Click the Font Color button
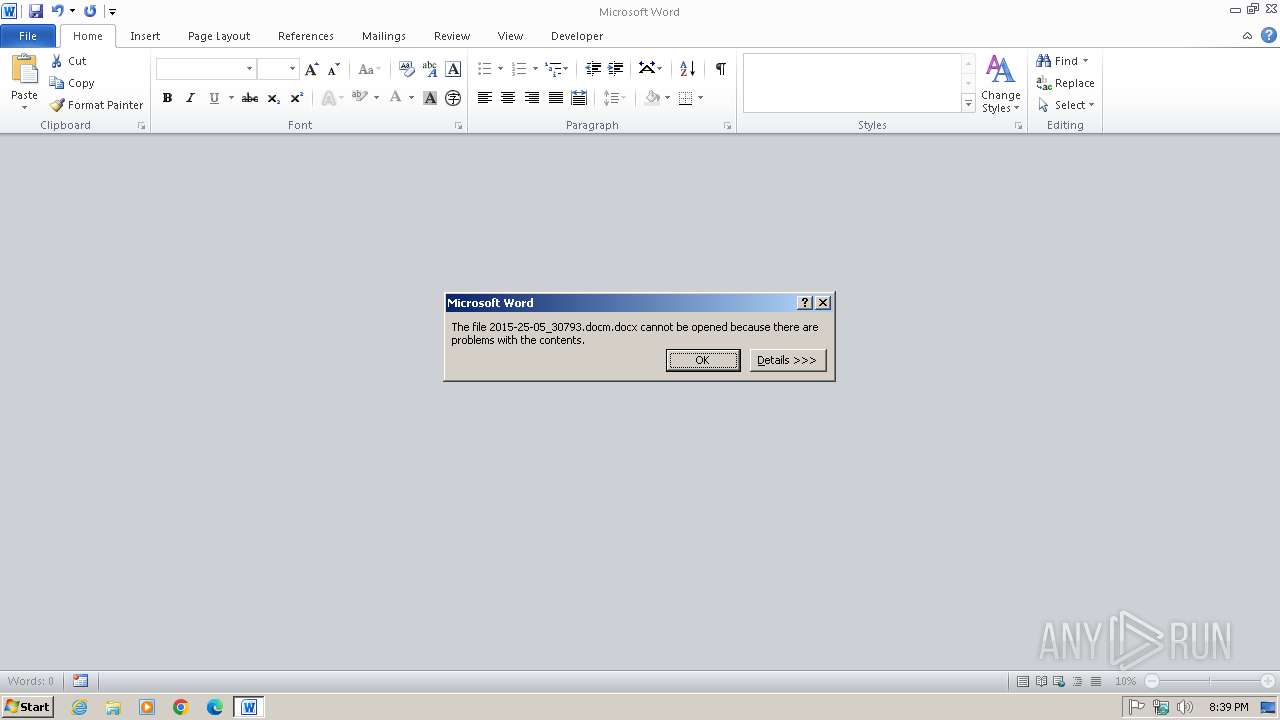 coord(396,98)
